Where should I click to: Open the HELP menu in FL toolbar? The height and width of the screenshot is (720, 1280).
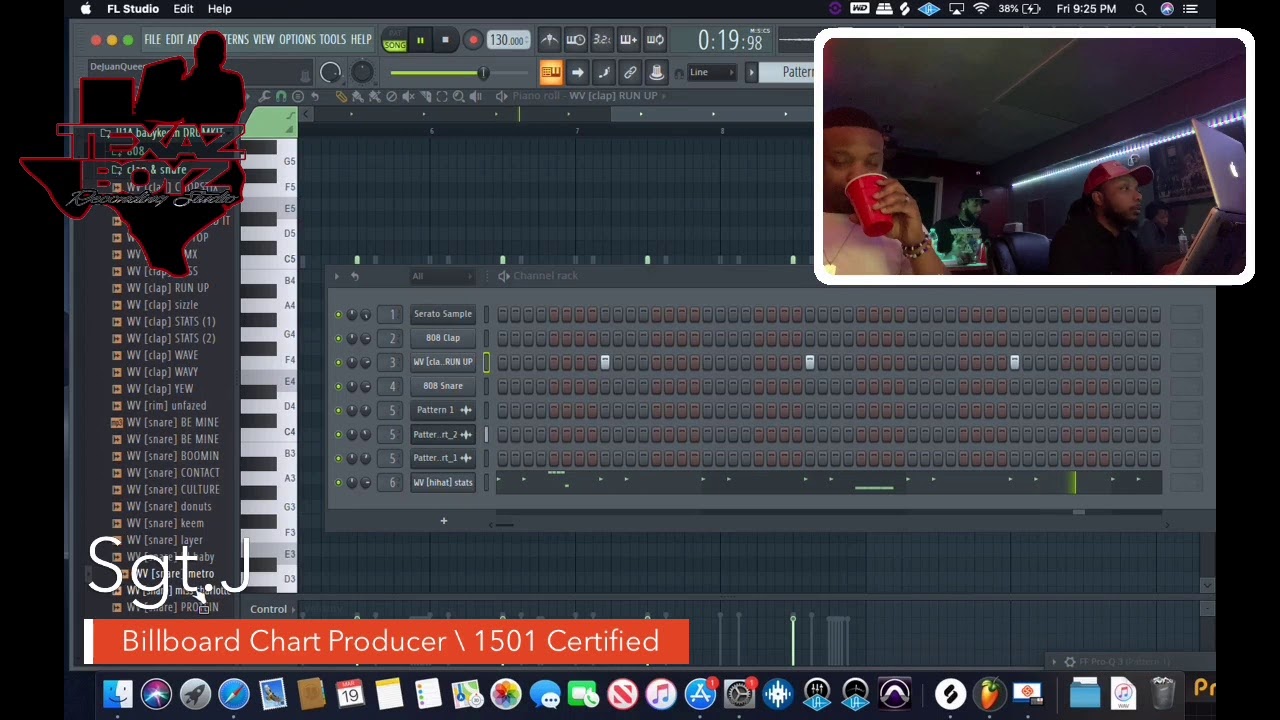[x=361, y=39]
